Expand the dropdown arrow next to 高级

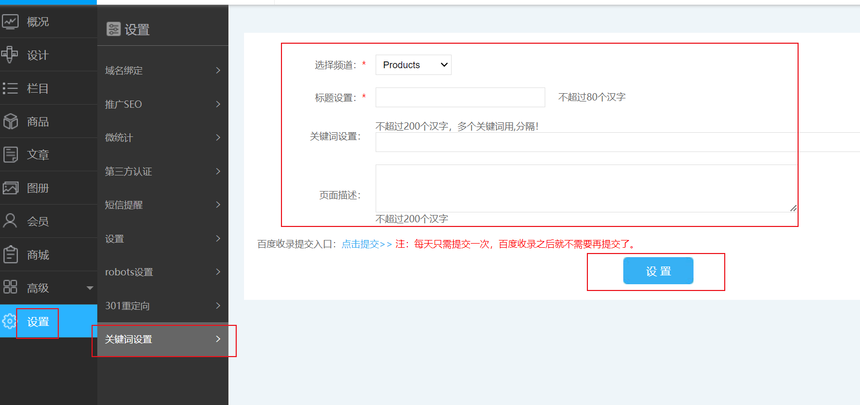[x=90, y=288]
